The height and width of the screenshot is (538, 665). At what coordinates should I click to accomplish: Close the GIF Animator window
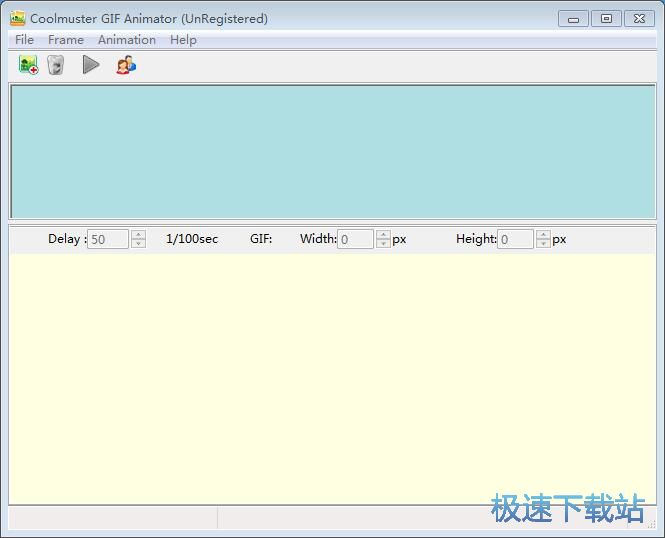(x=639, y=19)
